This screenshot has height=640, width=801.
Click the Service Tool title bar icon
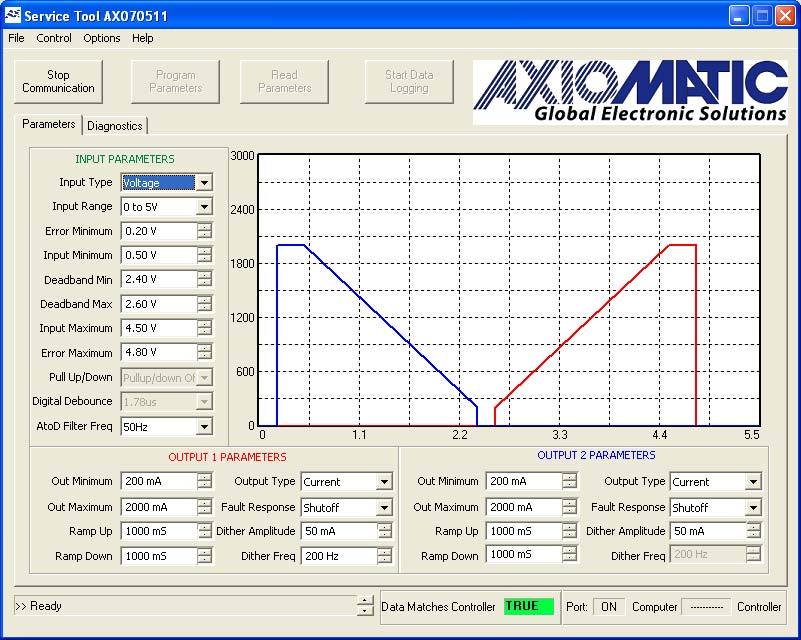pyautogui.click(x=13, y=16)
